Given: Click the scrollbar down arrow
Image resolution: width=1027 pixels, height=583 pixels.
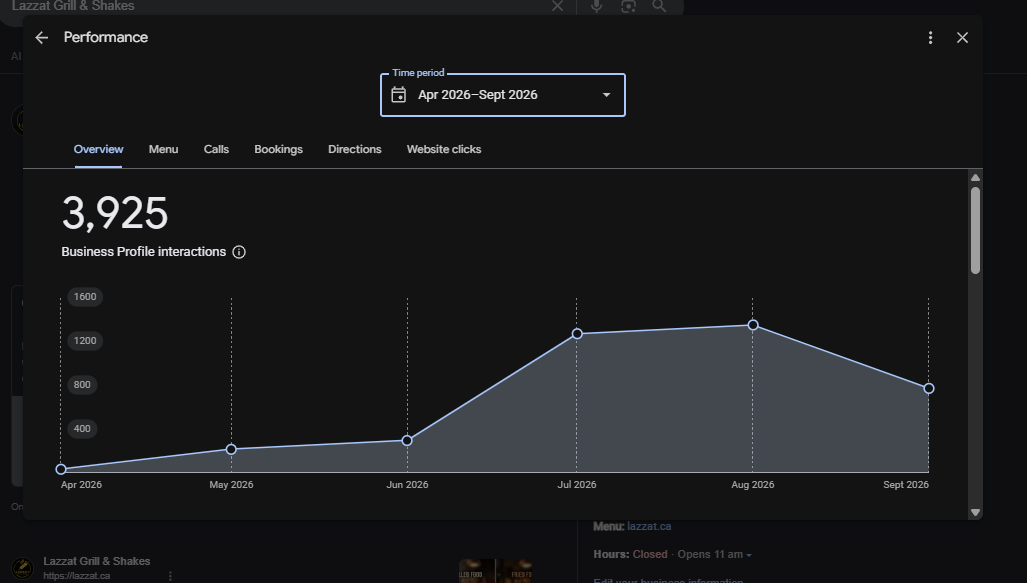Looking at the screenshot, I should tap(975, 512).
